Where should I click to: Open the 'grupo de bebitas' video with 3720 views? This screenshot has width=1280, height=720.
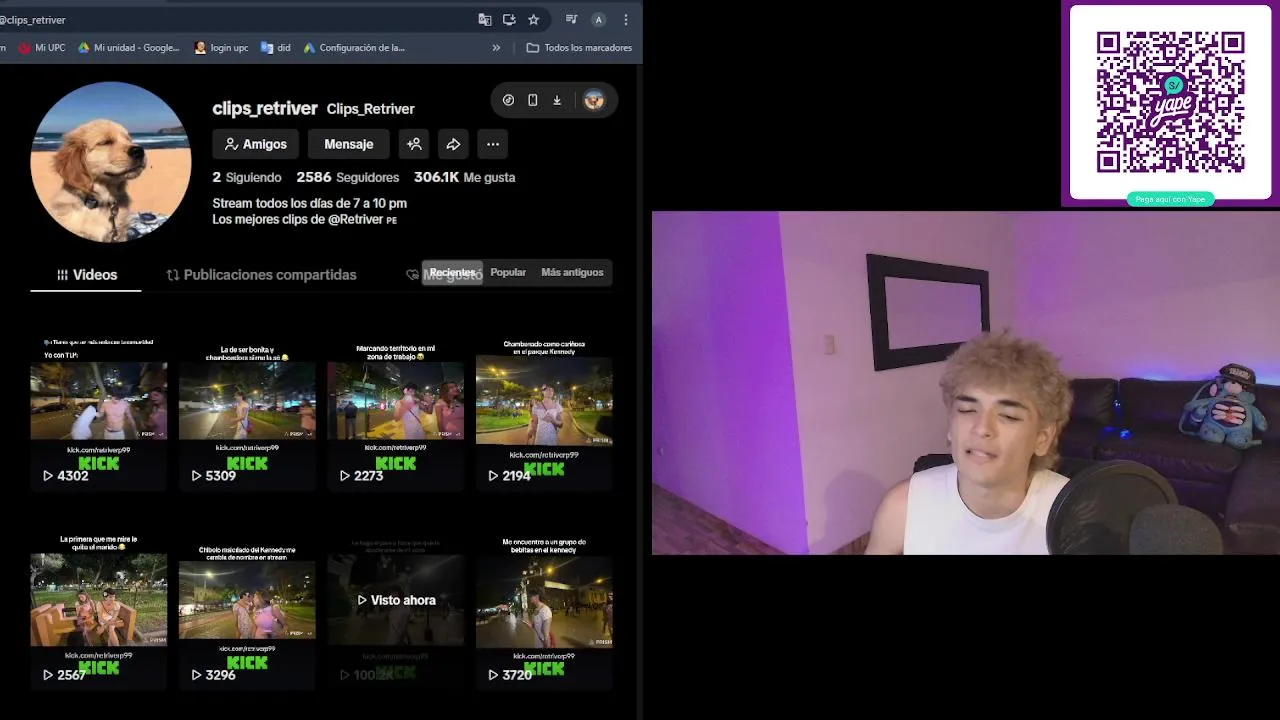[x=544, y=611]
